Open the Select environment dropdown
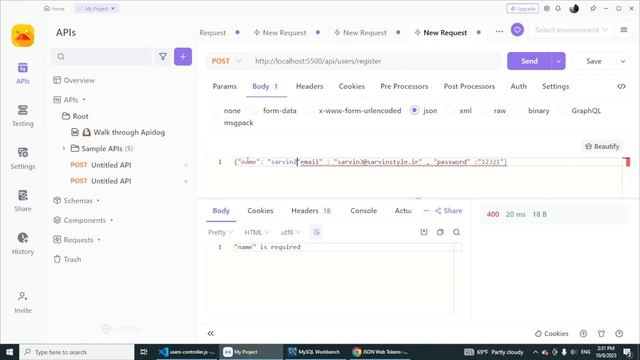Image resolution: width=640 pixels, height=360 pixels. (x=571, y=30)
